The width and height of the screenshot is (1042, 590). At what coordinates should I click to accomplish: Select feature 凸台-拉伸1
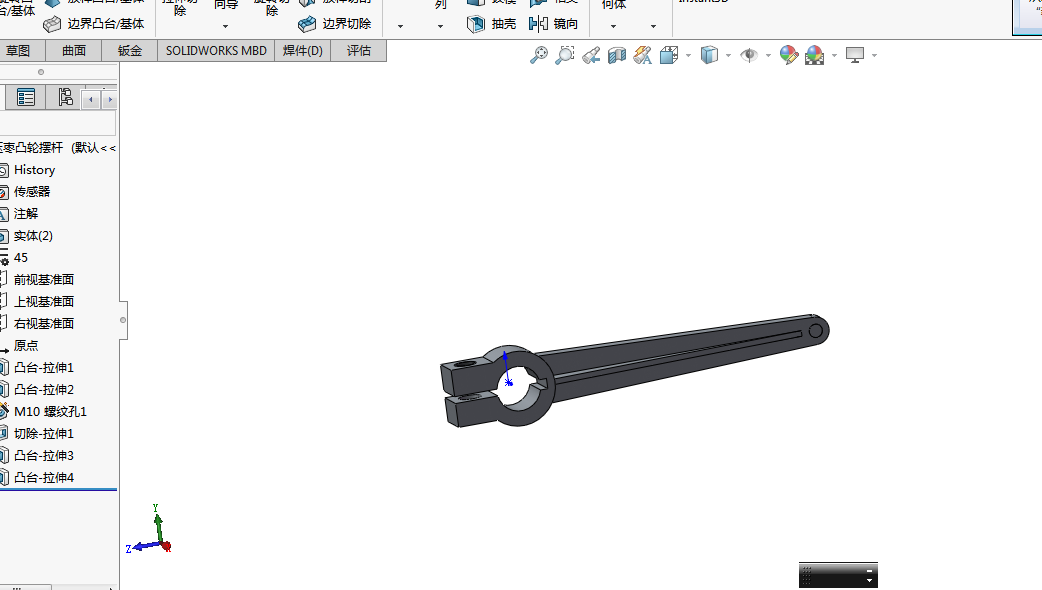coord(44,367)
